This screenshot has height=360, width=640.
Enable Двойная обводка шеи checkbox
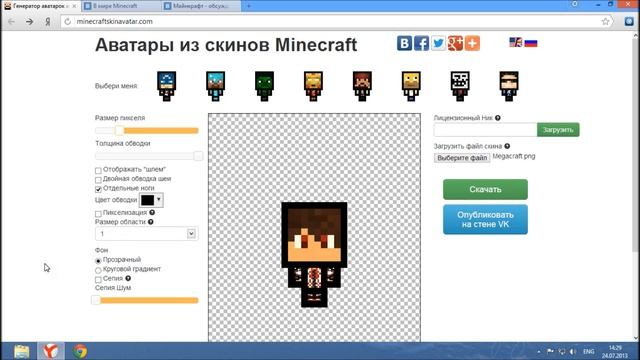pos(98,180)
